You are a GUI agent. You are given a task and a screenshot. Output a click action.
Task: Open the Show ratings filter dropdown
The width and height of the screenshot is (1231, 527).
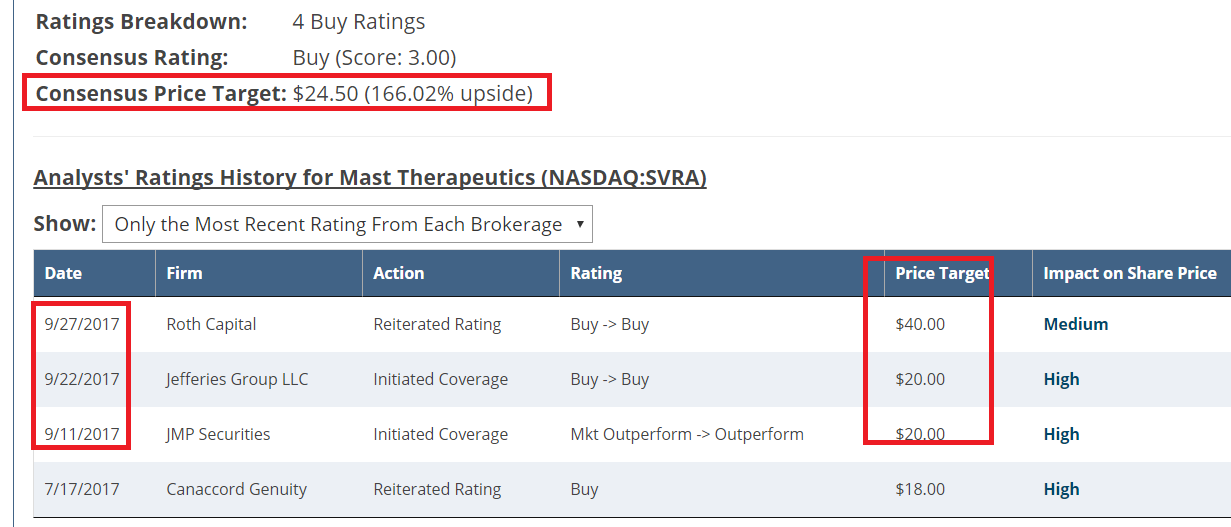[x=347, y=224]
